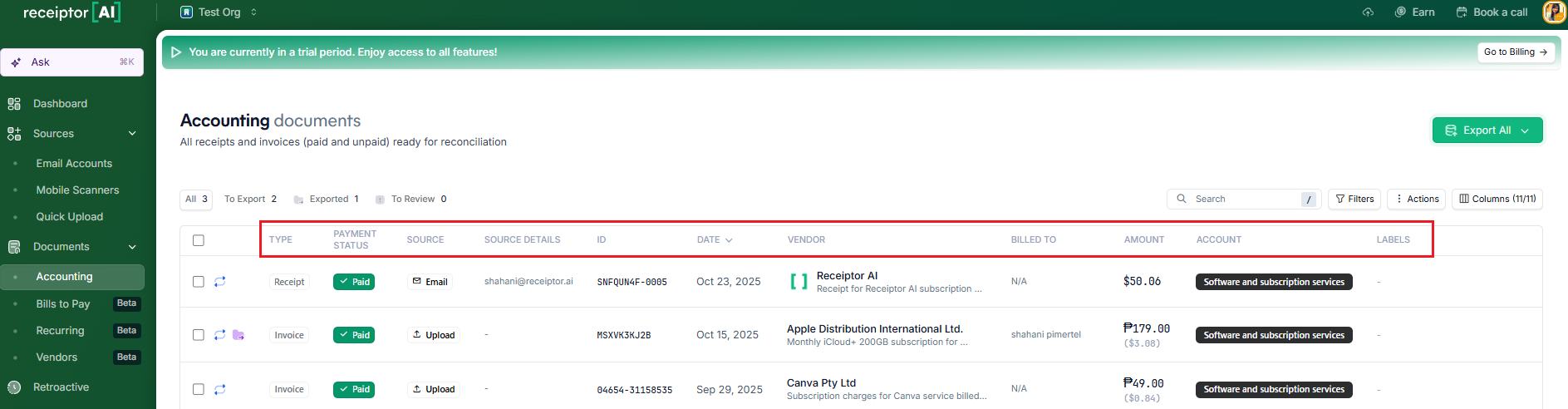Open Retroactive in sidebar
The width and height of the screenshot is (1568, 409).
pyautogui.click(x=61, y=387)
